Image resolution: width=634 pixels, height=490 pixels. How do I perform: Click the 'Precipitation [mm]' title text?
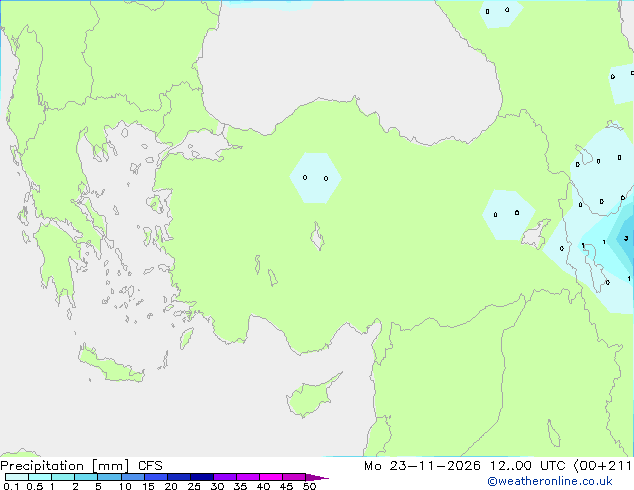pyautogui.click(x=65, y=466)
